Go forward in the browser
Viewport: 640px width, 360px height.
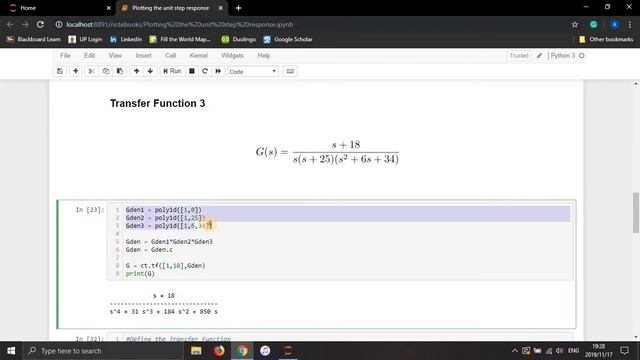point(25,24)
